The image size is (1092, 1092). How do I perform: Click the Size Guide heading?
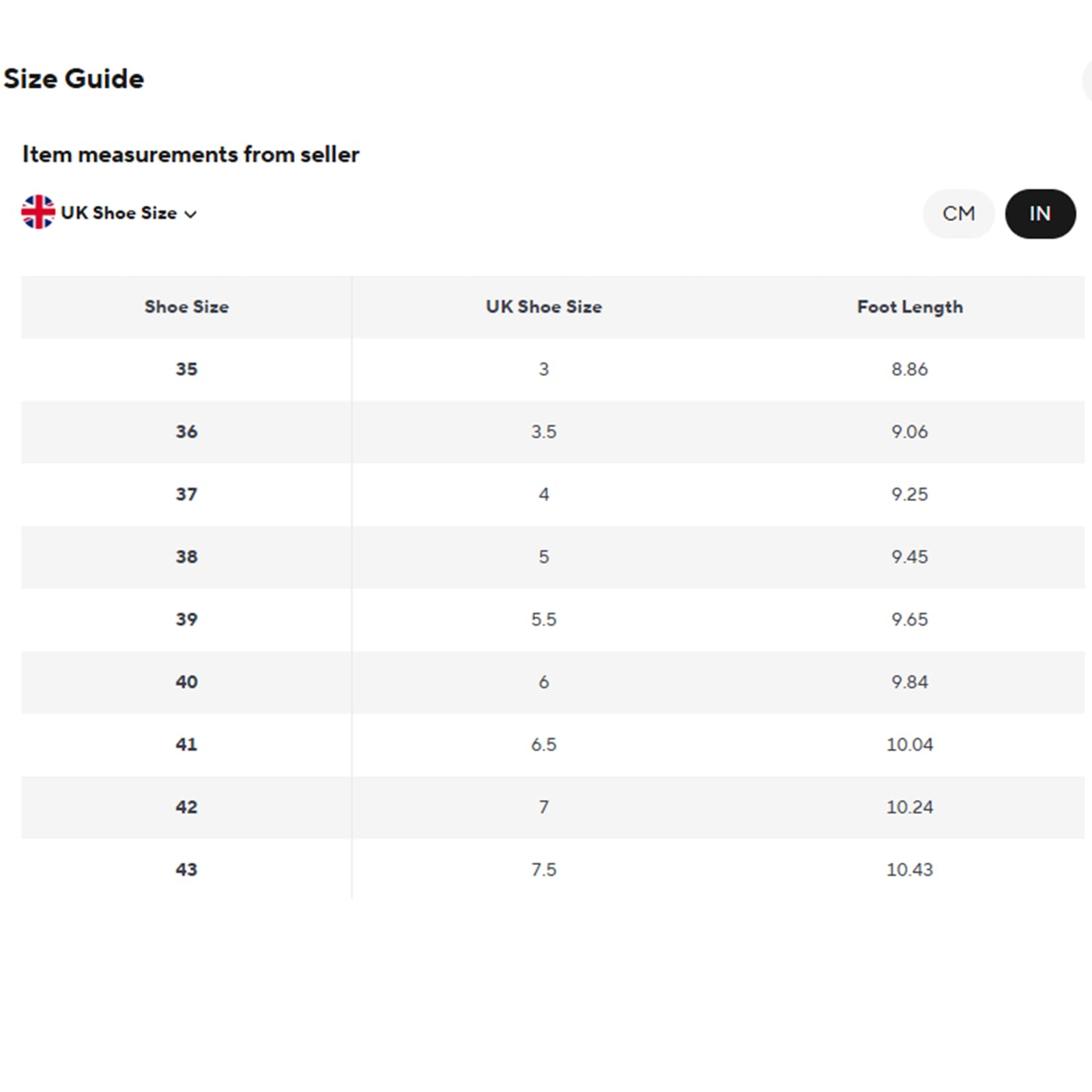pyautogui.click(x=74, y=79)
